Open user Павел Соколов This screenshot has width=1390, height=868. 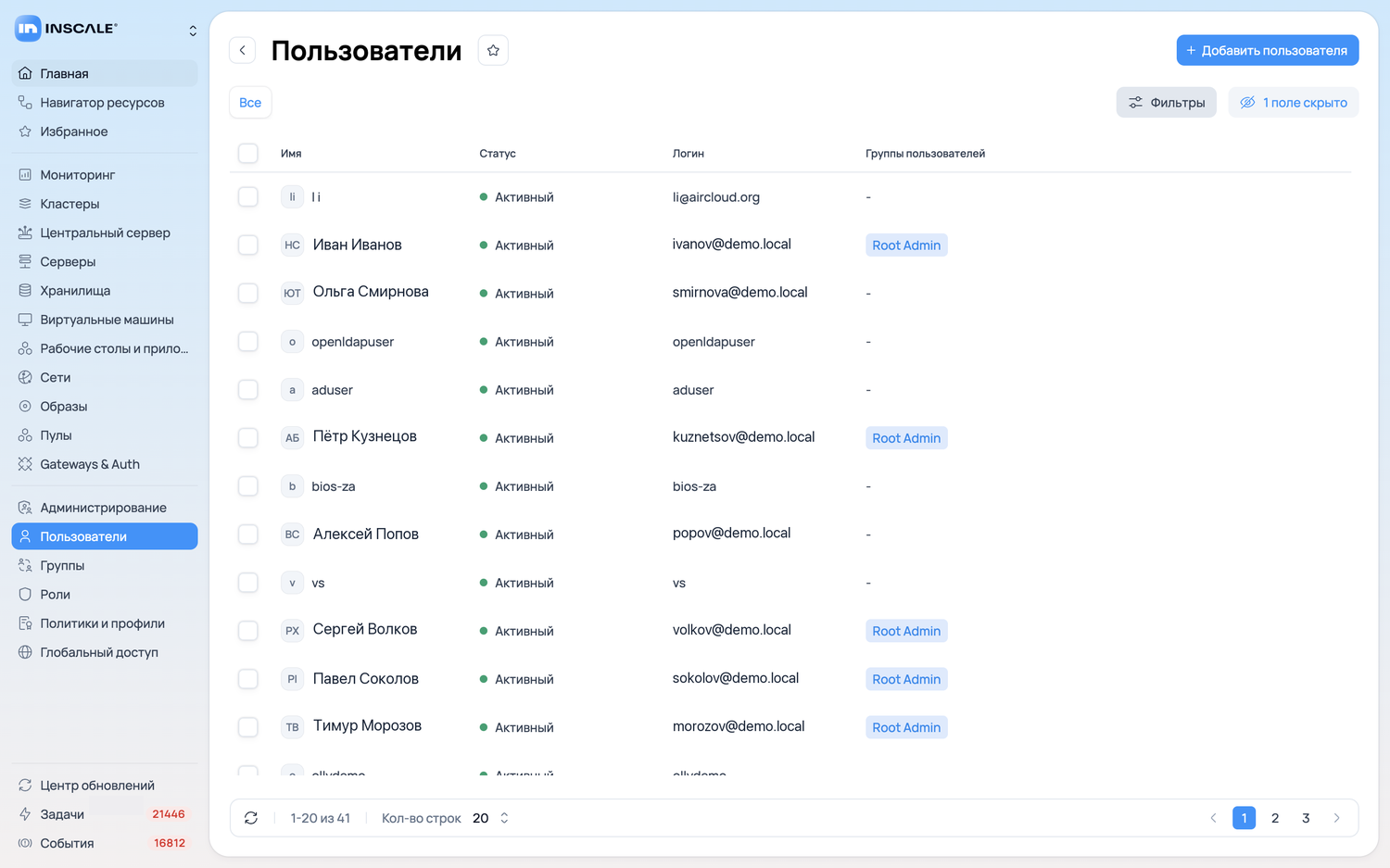(366, 679)
